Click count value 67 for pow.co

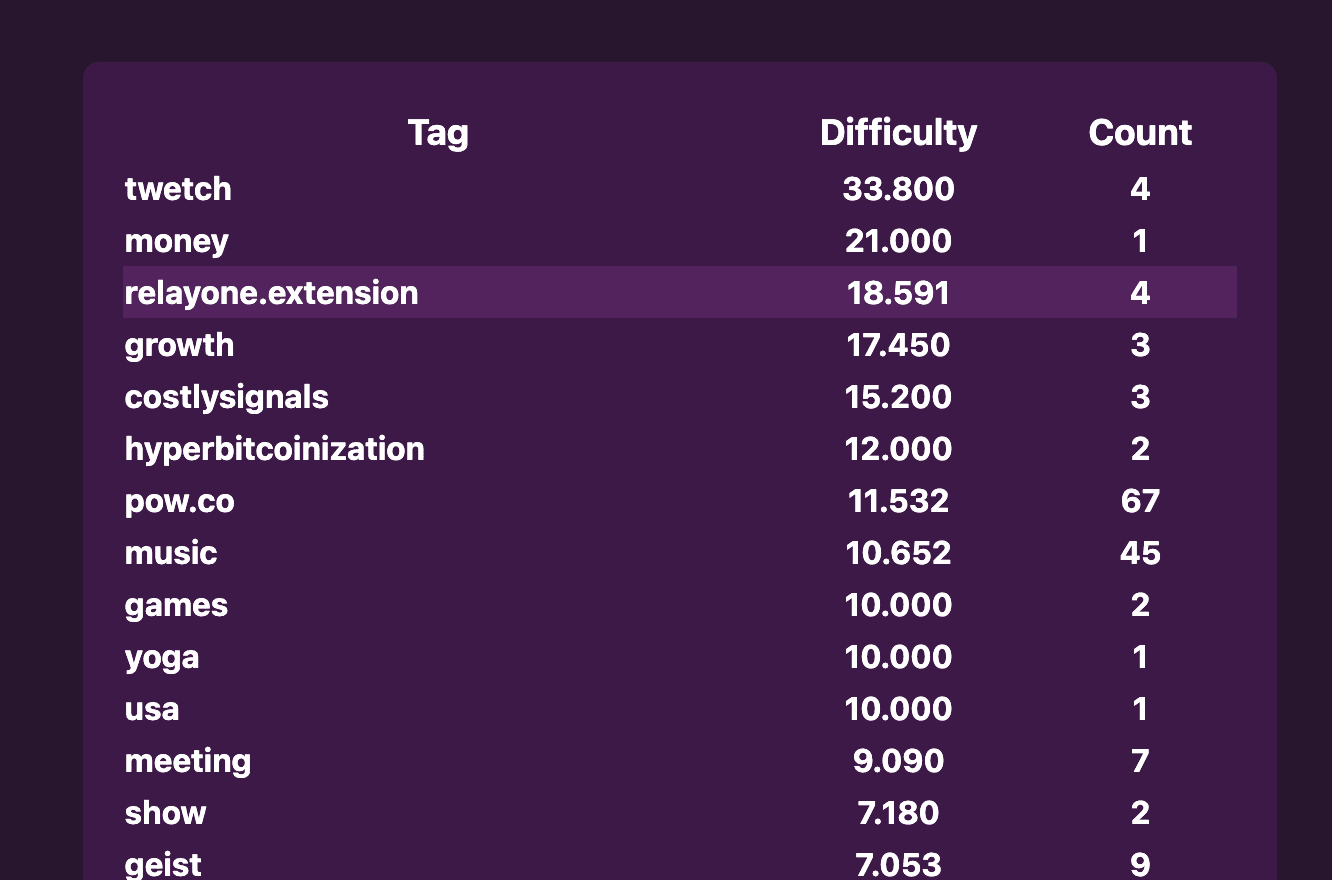pos(1140,501)
